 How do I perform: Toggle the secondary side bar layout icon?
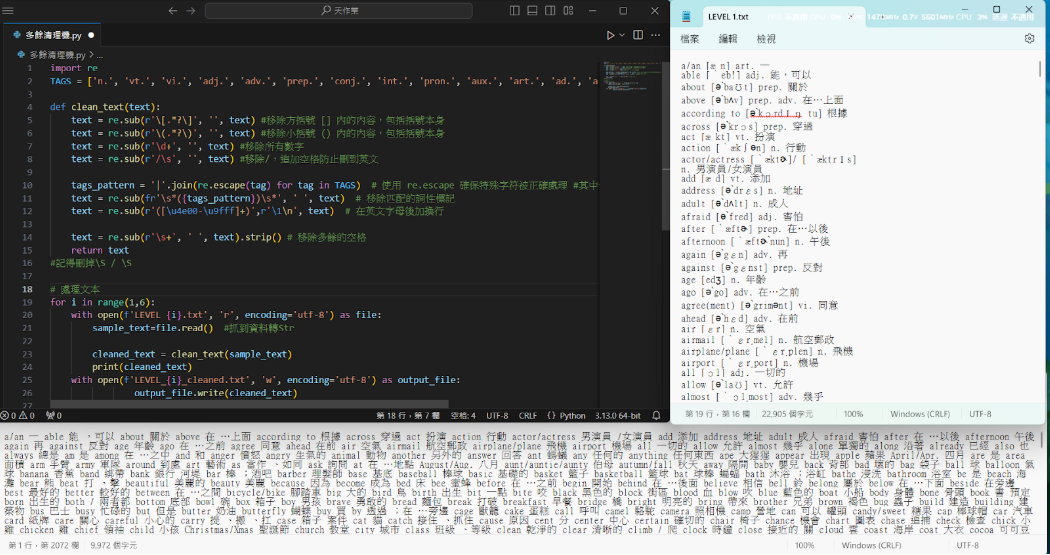550,11
